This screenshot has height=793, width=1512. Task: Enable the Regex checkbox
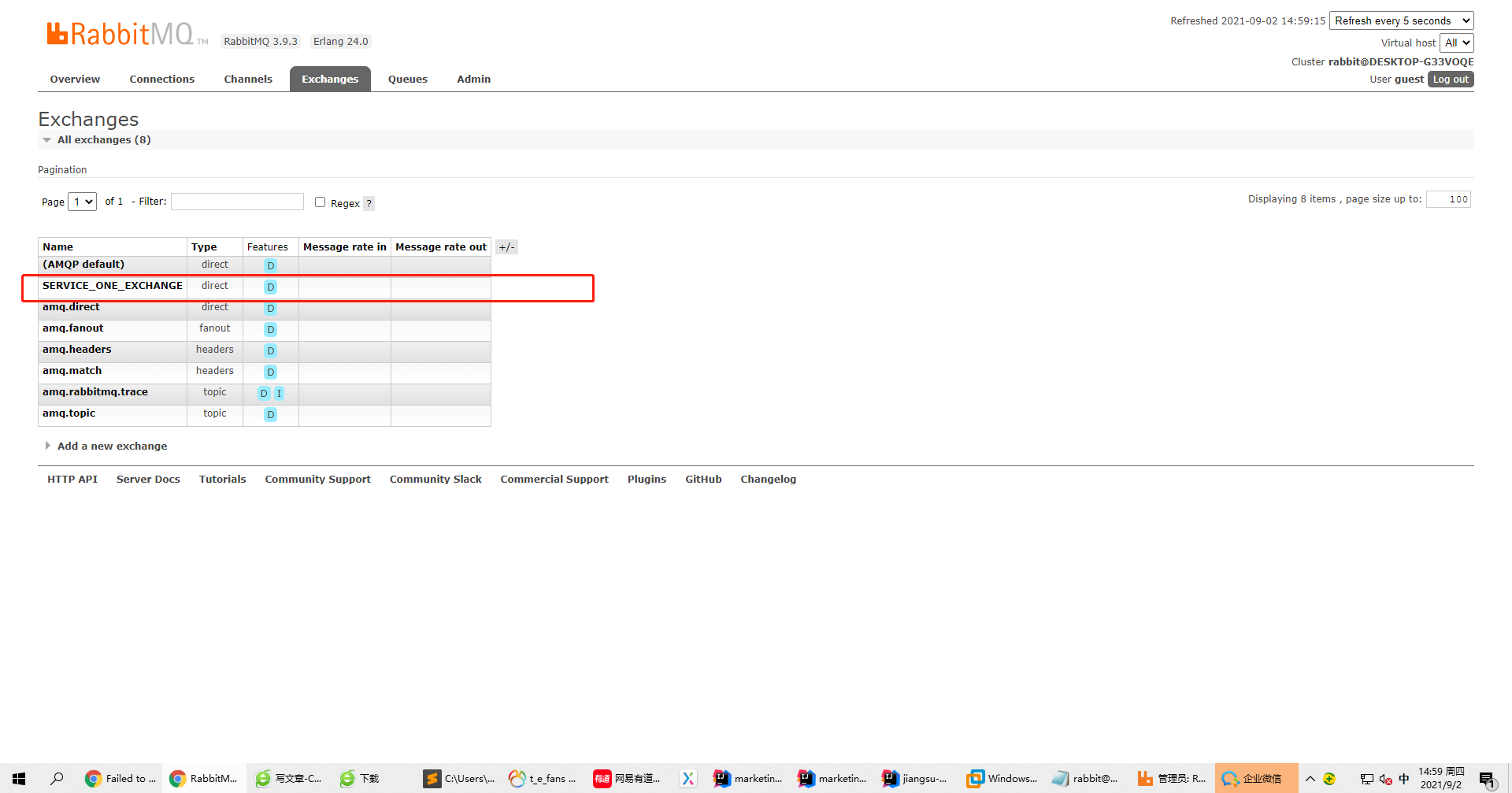pos(320,202)
